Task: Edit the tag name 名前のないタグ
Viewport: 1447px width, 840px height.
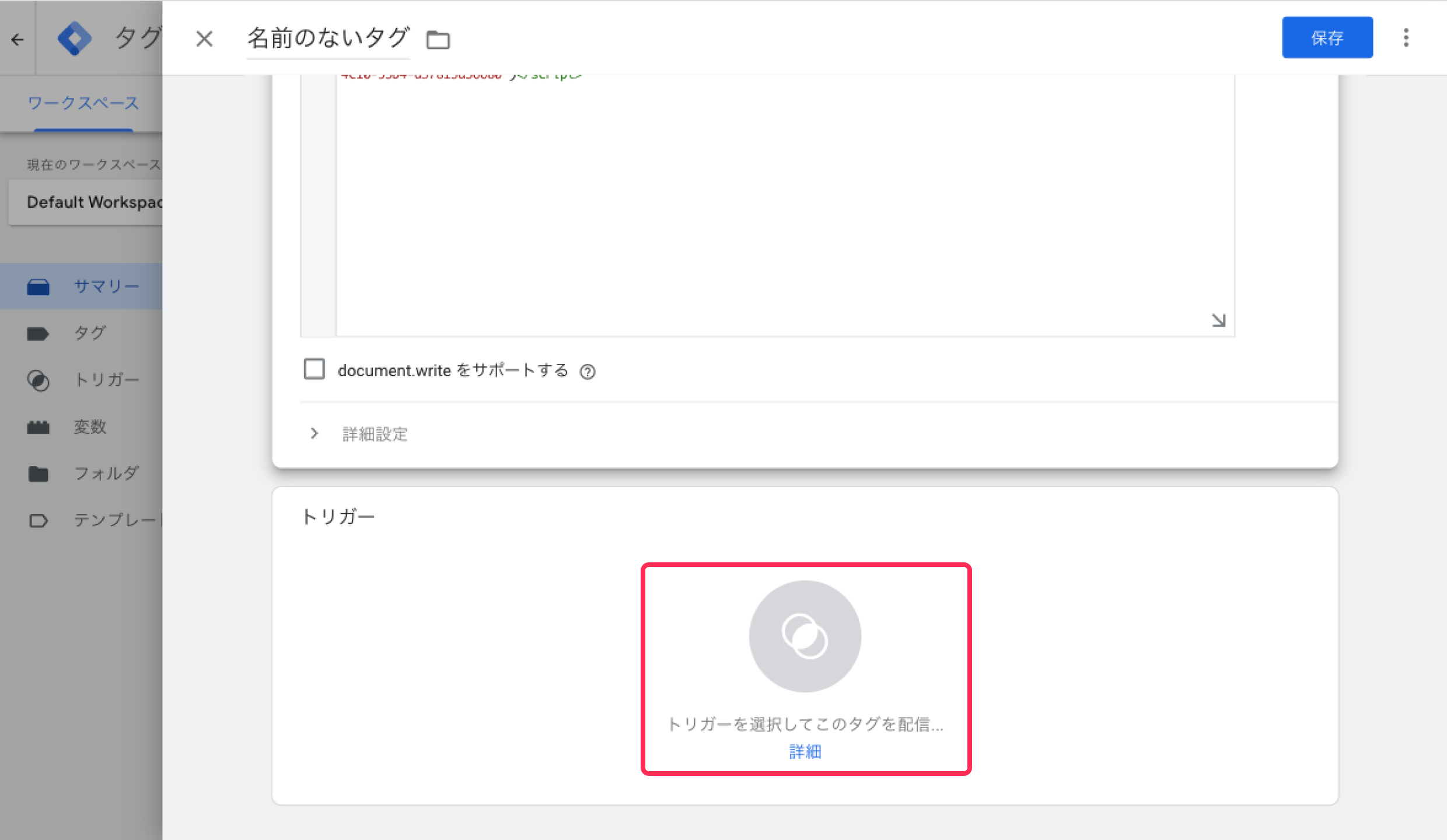Action: 328,38
